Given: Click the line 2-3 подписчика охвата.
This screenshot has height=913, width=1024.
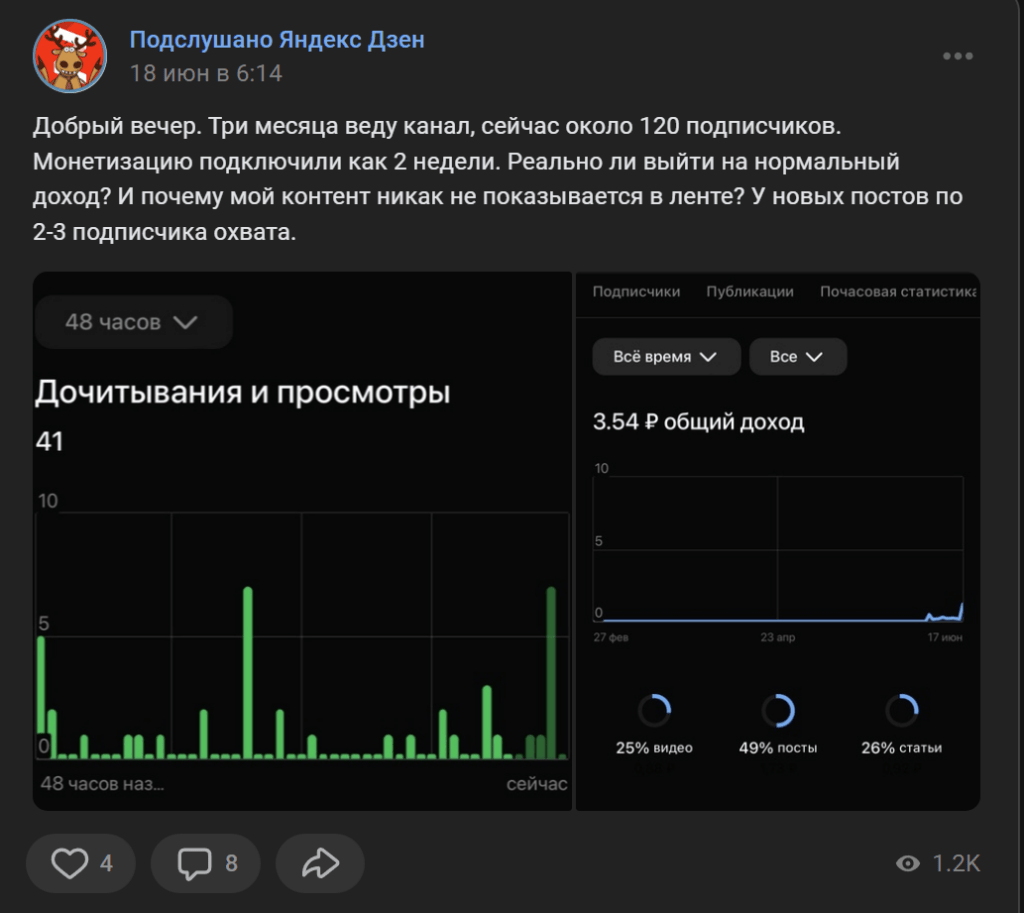Looking at the screenshot, I should point(165,232).
